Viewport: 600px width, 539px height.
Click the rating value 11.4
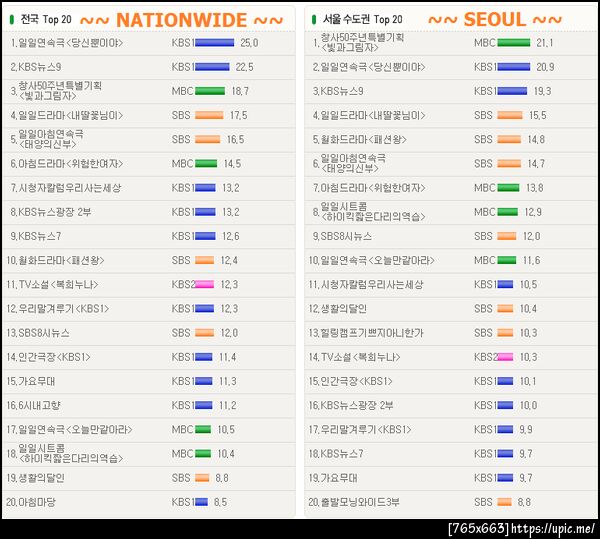pos(228,357)
